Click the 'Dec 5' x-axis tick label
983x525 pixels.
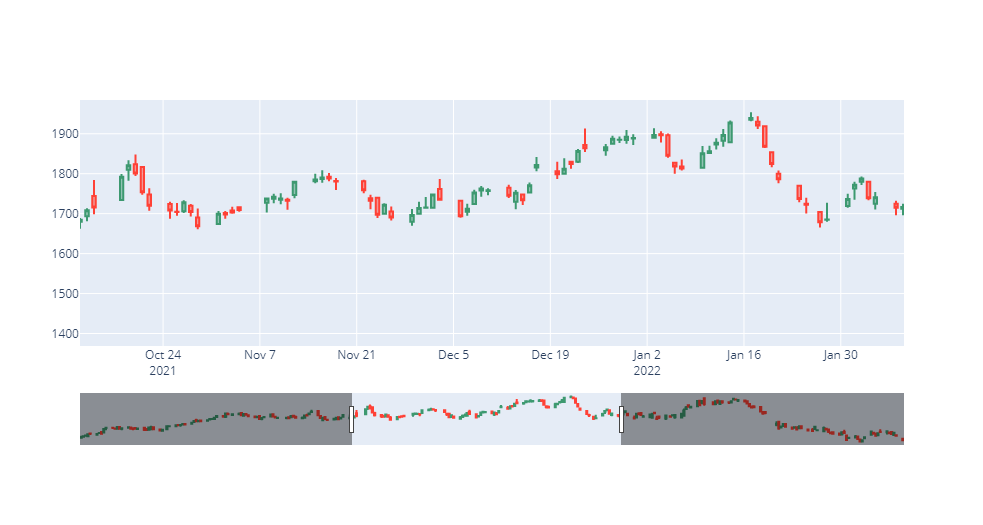click(x=453, y=355)
